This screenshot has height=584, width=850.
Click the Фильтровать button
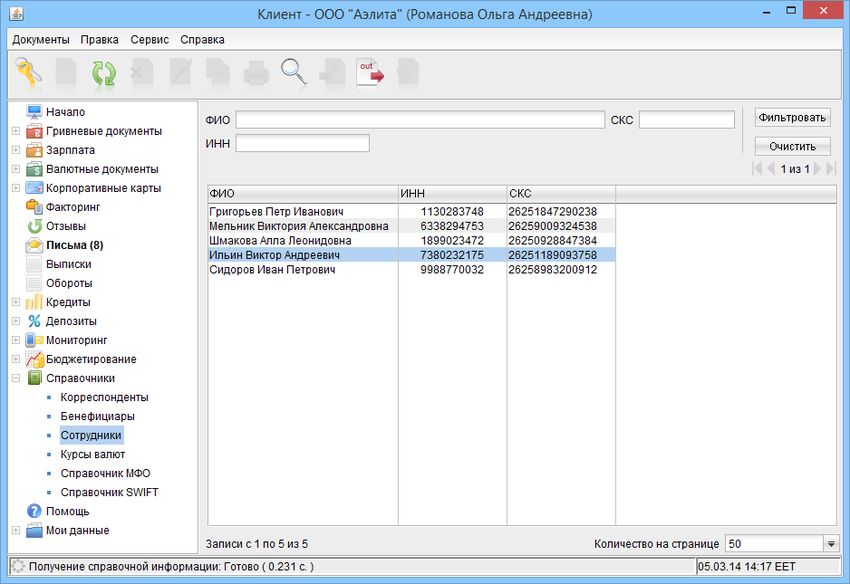click(x=792, y=117)
